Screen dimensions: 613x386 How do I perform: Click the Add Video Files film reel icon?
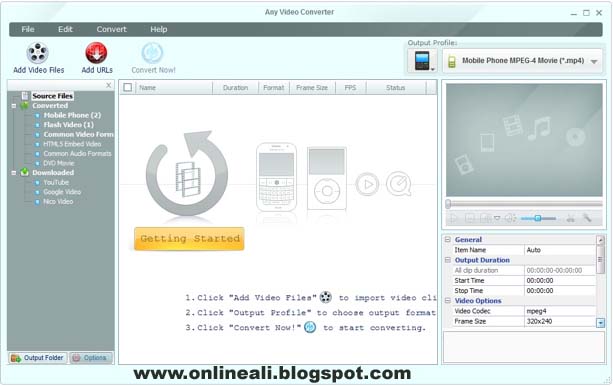click(x=38, y=53)
